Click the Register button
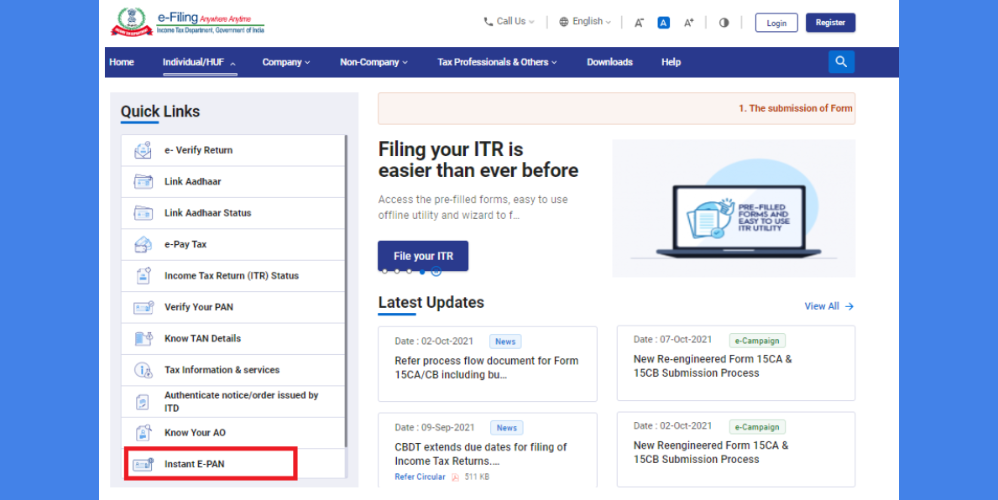This screenshot has height=500, width=998. tap(831, 22)
